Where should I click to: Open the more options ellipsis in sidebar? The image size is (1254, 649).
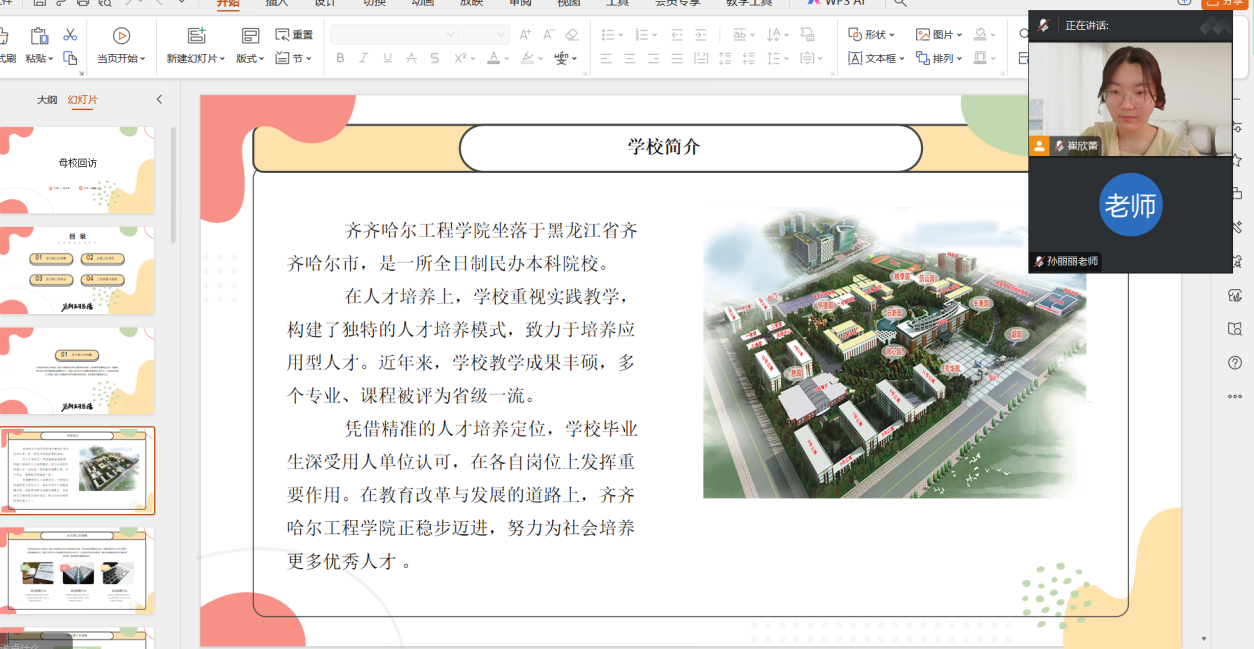coord(1235,397)
